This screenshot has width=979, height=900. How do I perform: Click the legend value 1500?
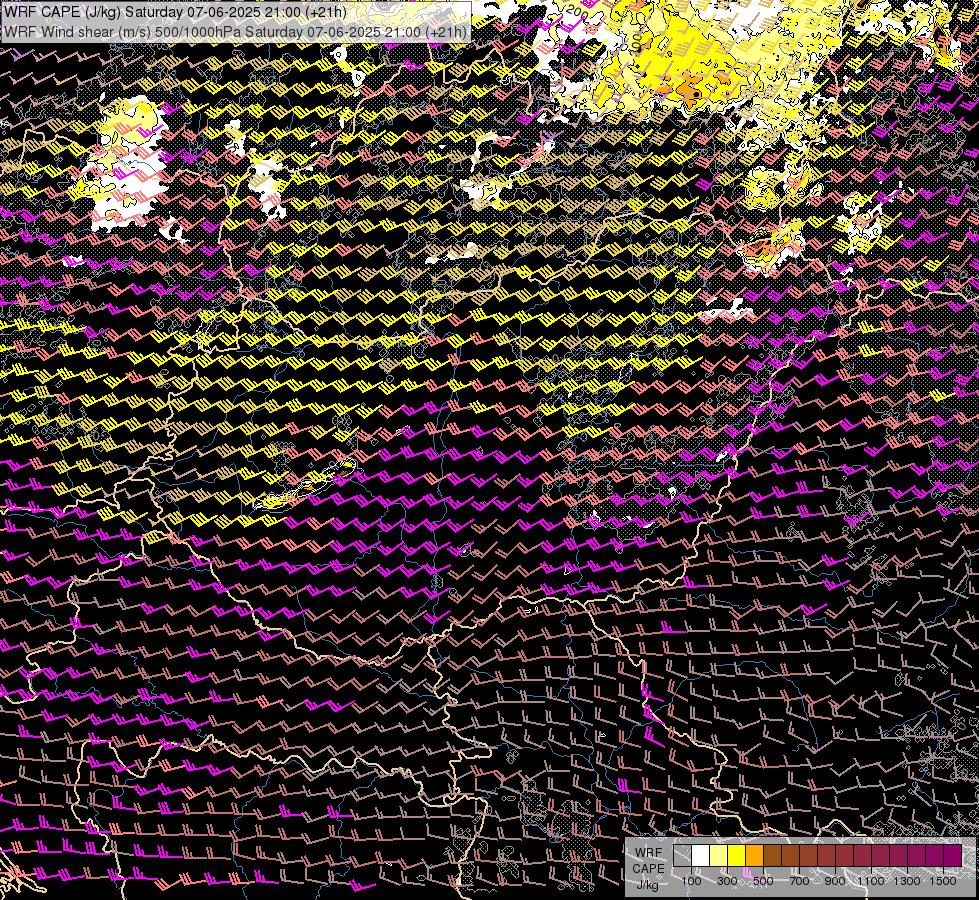point(943,881)
